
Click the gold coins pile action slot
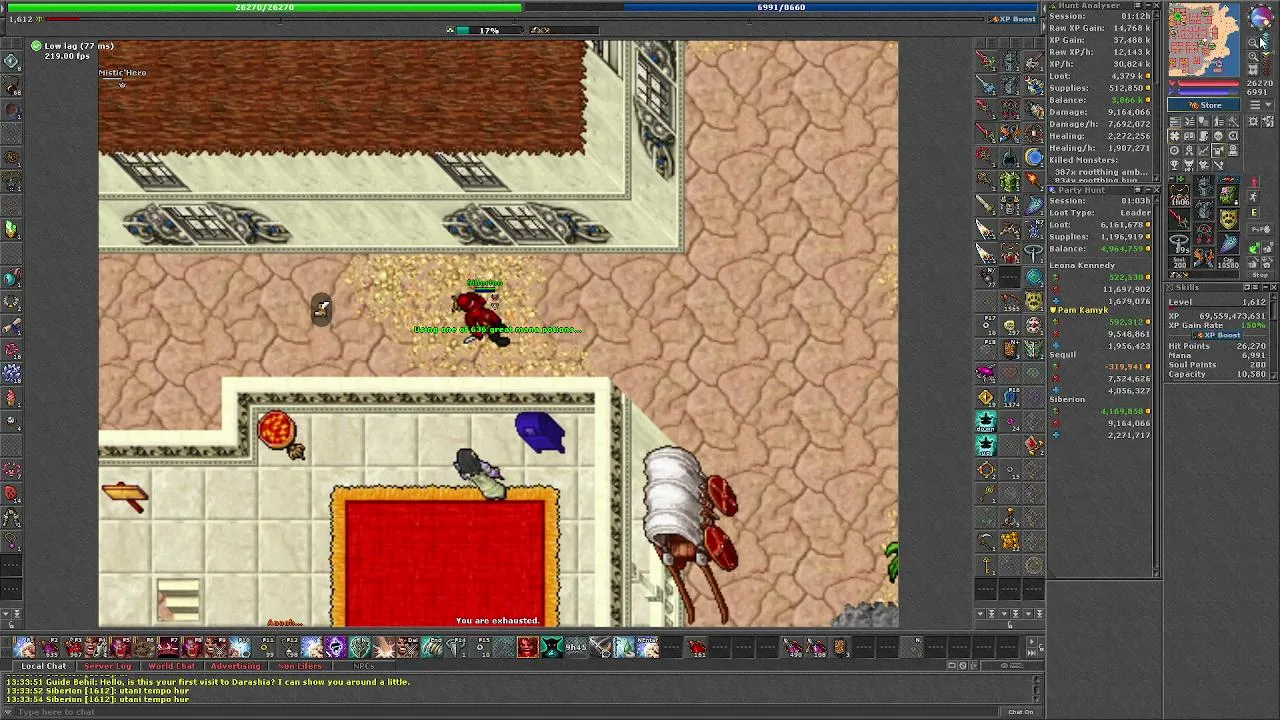[1010, 542]
